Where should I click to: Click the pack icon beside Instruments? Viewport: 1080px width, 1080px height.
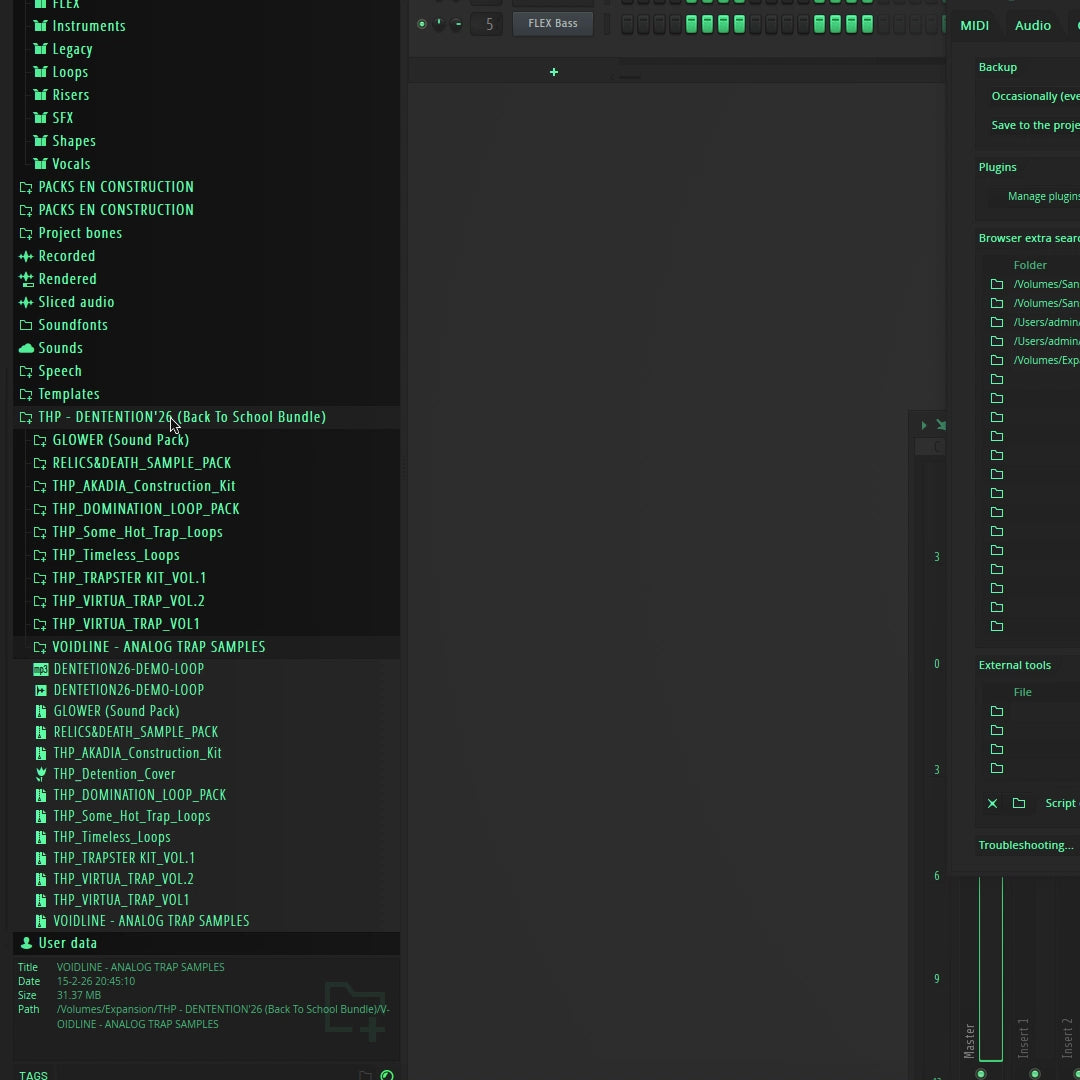click(41, 26)
